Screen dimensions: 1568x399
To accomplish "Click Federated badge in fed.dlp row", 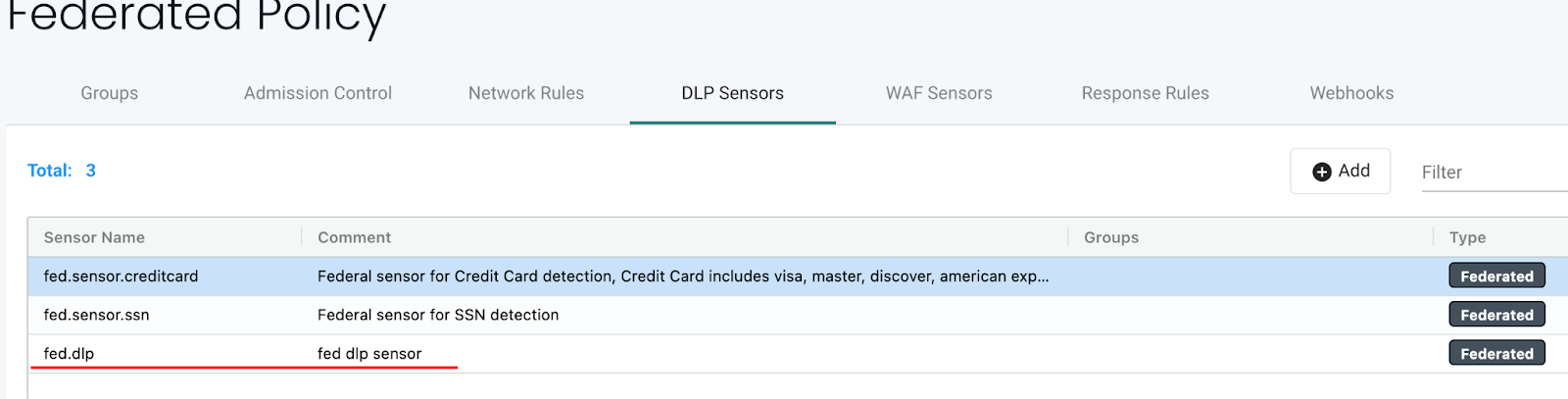I will point(1496,354).
